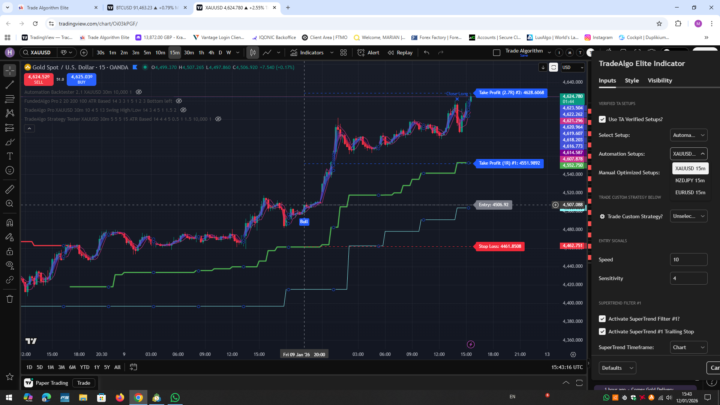Reload the browser page
720x405 pixels.
tap(35, 23)
